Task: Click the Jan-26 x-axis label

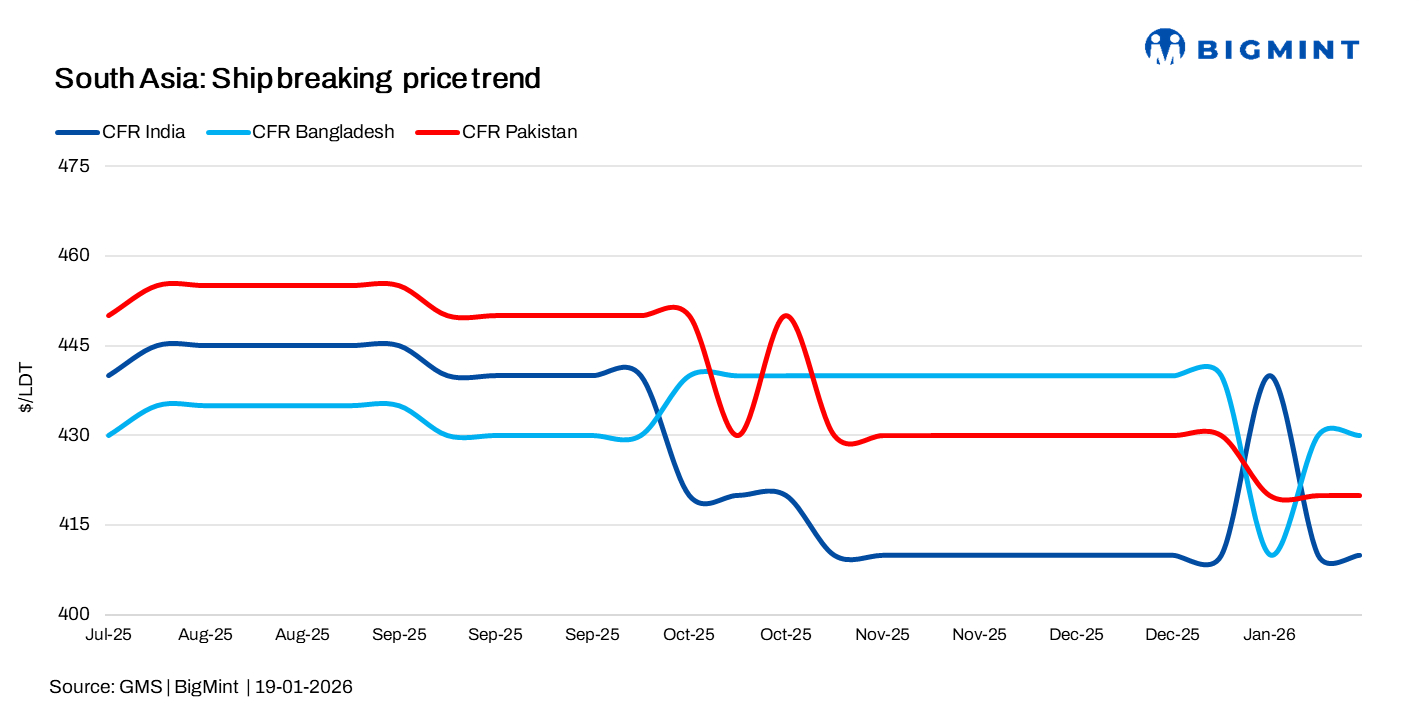Action: 1268,635
